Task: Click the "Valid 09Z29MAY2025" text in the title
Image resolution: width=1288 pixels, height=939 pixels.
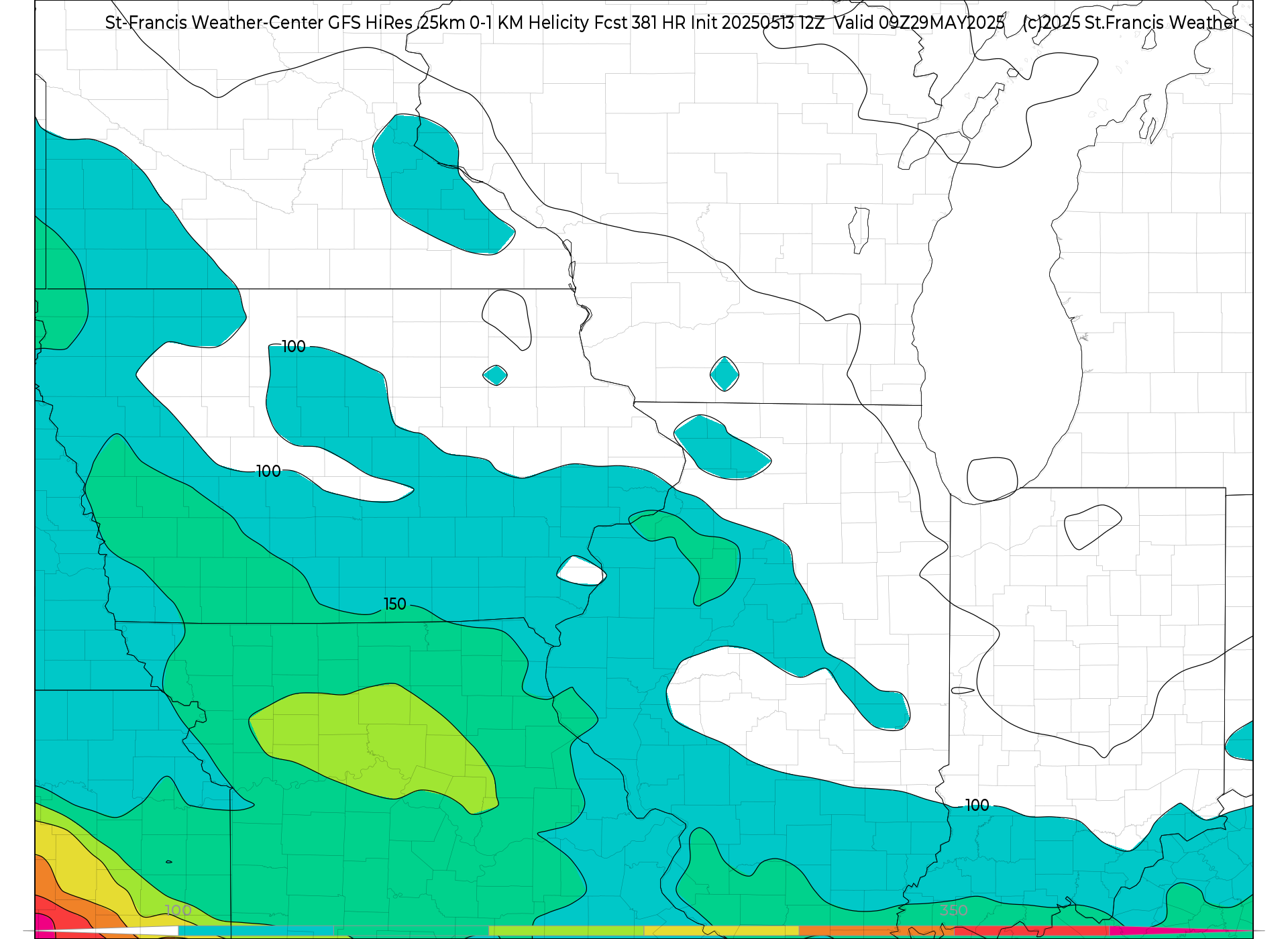Action: click(919, 23)
